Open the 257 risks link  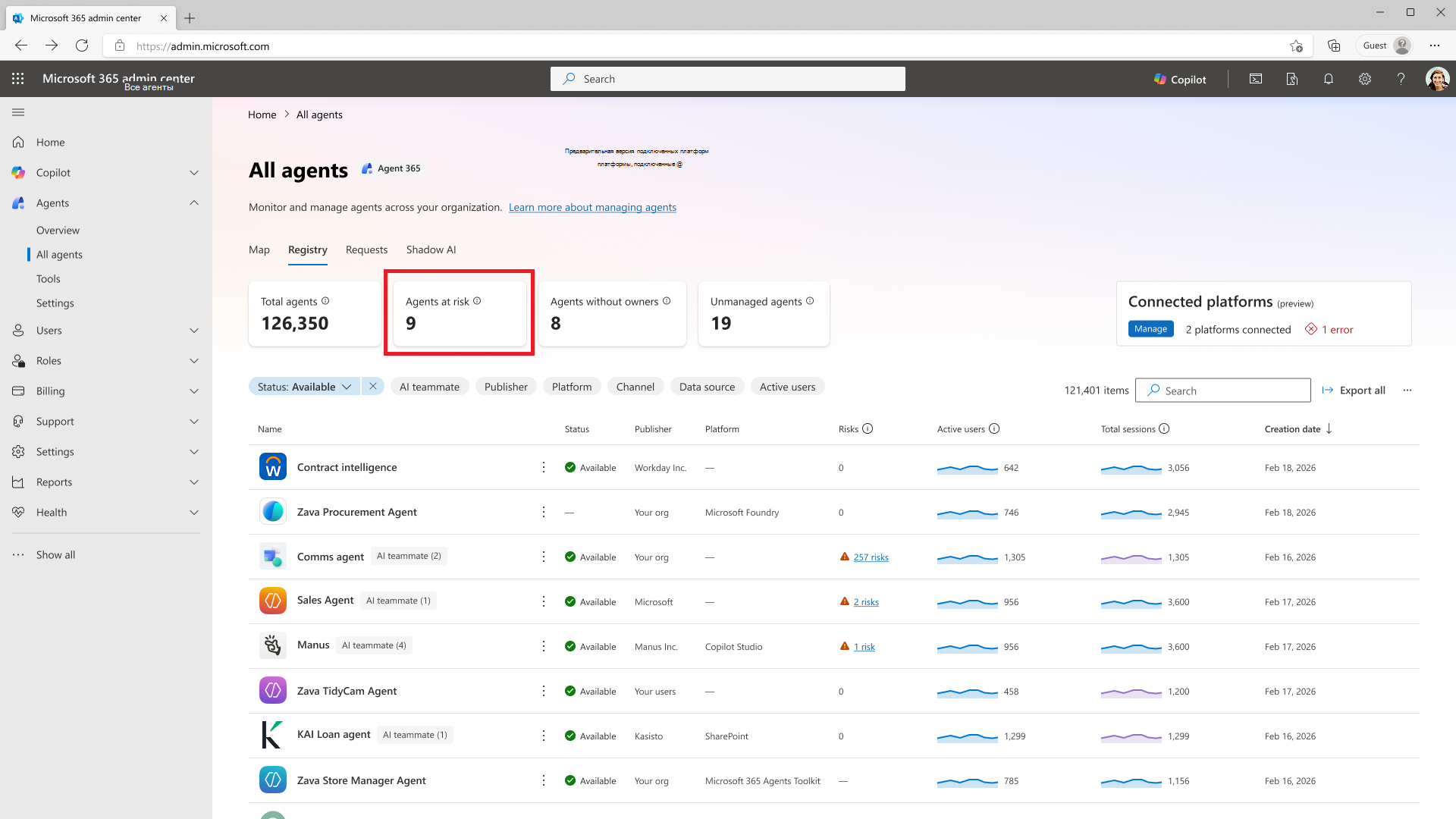pos(871,557)
